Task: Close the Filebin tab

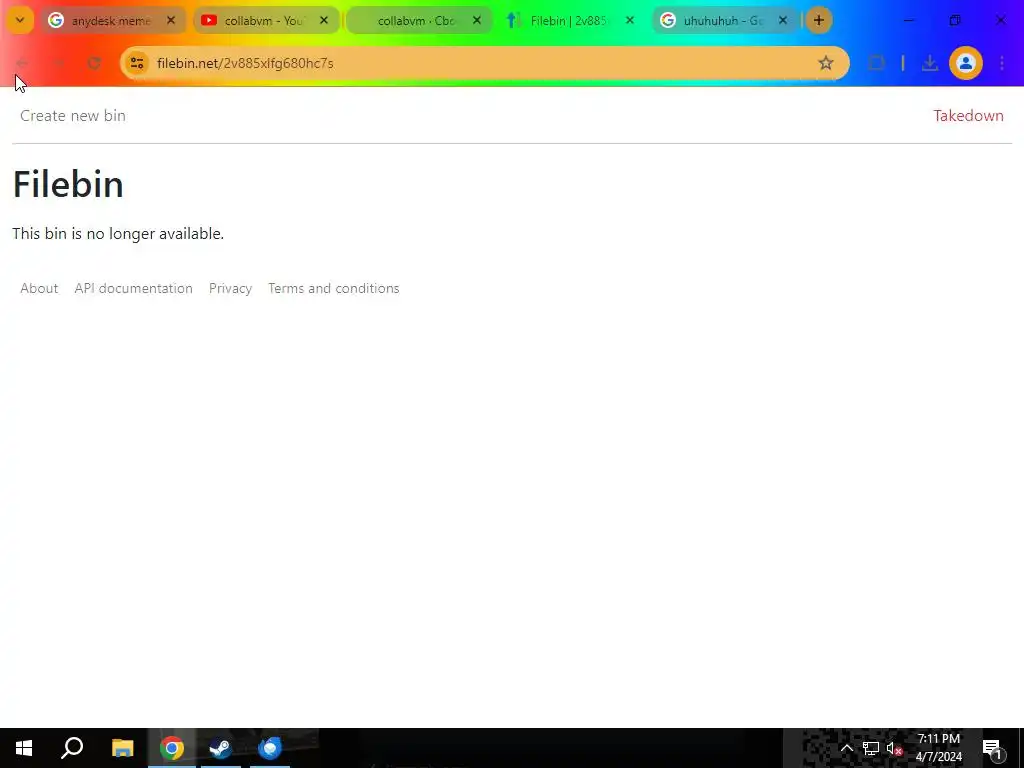Action: pos(630,20)
